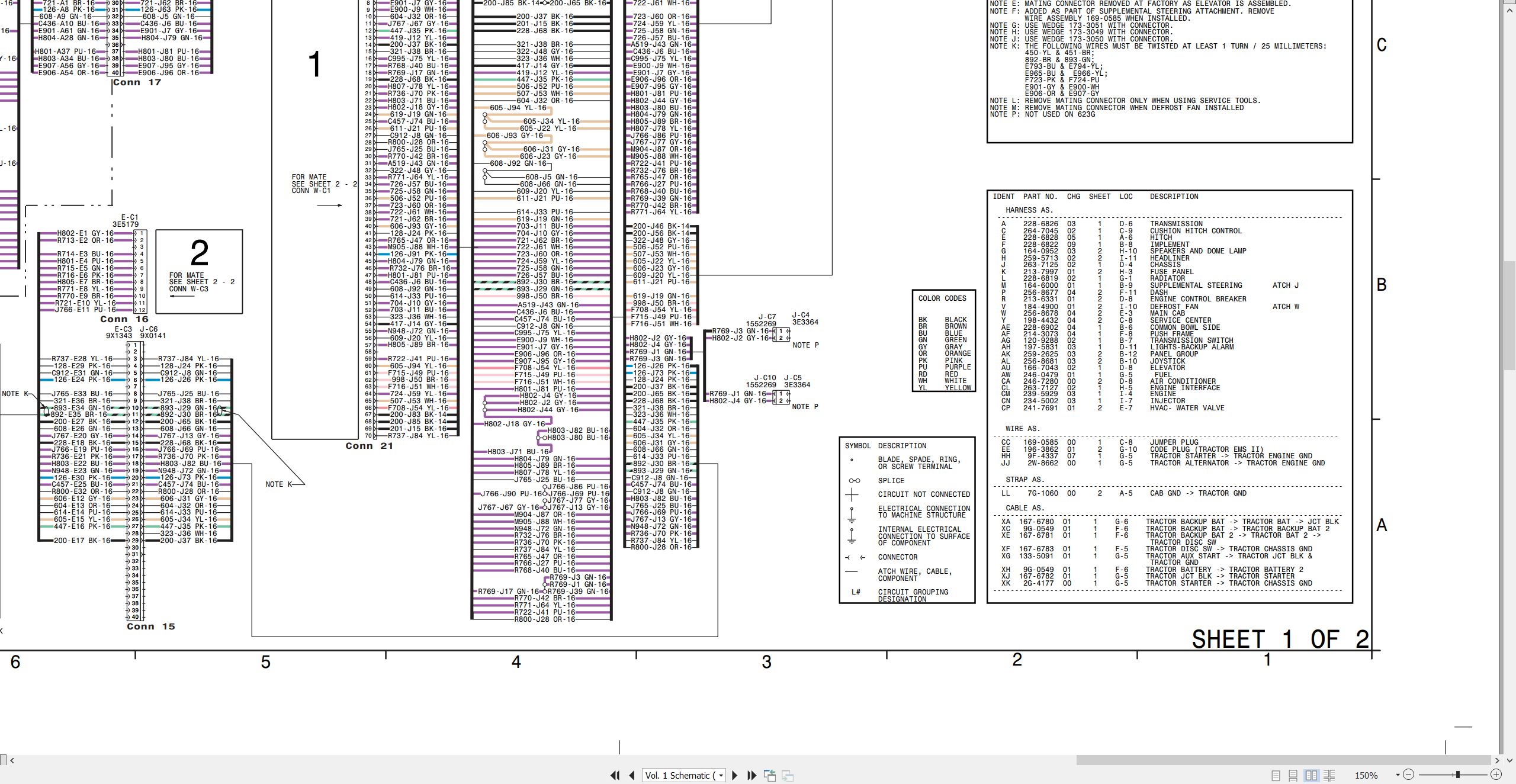Click the zoom slider handle

pyautogui.click(x=1457, y=775)
